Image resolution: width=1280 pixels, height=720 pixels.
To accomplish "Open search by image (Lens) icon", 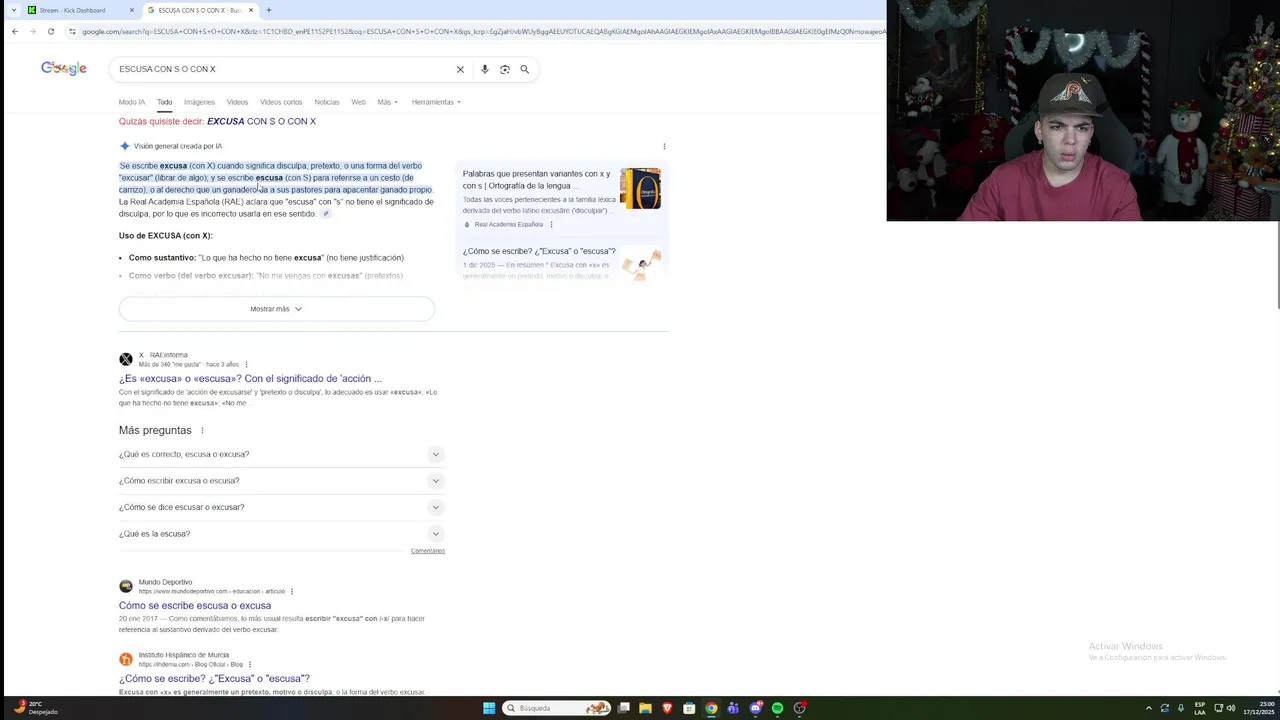I will click(x=505, y=69).
